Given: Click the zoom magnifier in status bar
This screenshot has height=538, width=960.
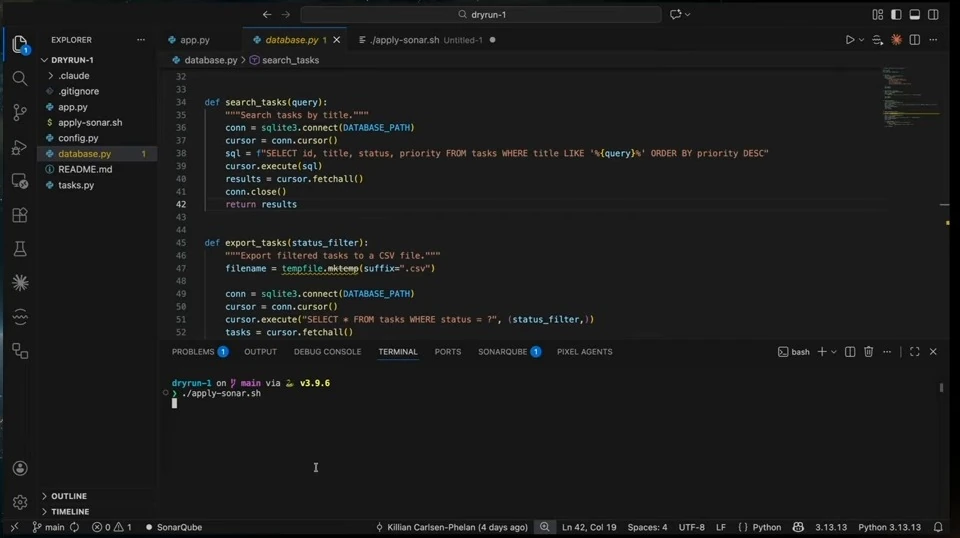Looking at the screenshot, I should 544,527.
